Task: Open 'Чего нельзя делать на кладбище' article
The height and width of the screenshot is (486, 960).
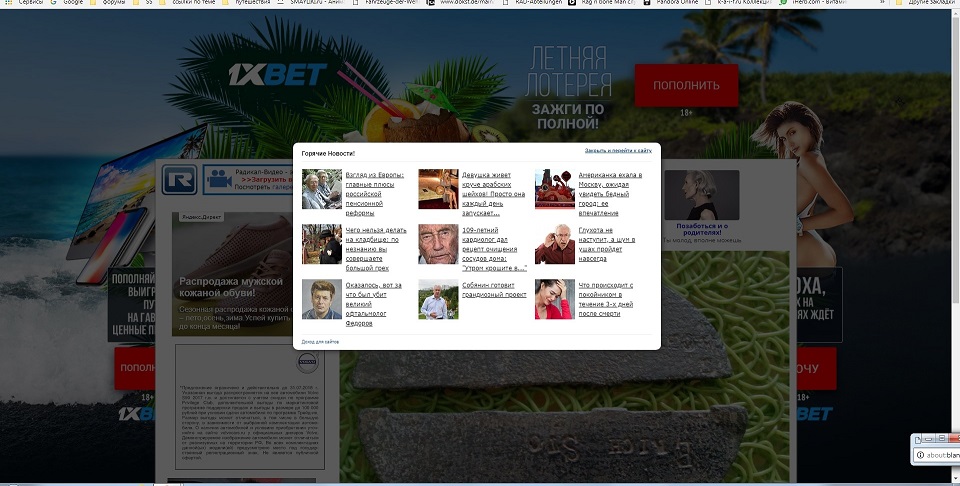Action: [x=374, y=248]
